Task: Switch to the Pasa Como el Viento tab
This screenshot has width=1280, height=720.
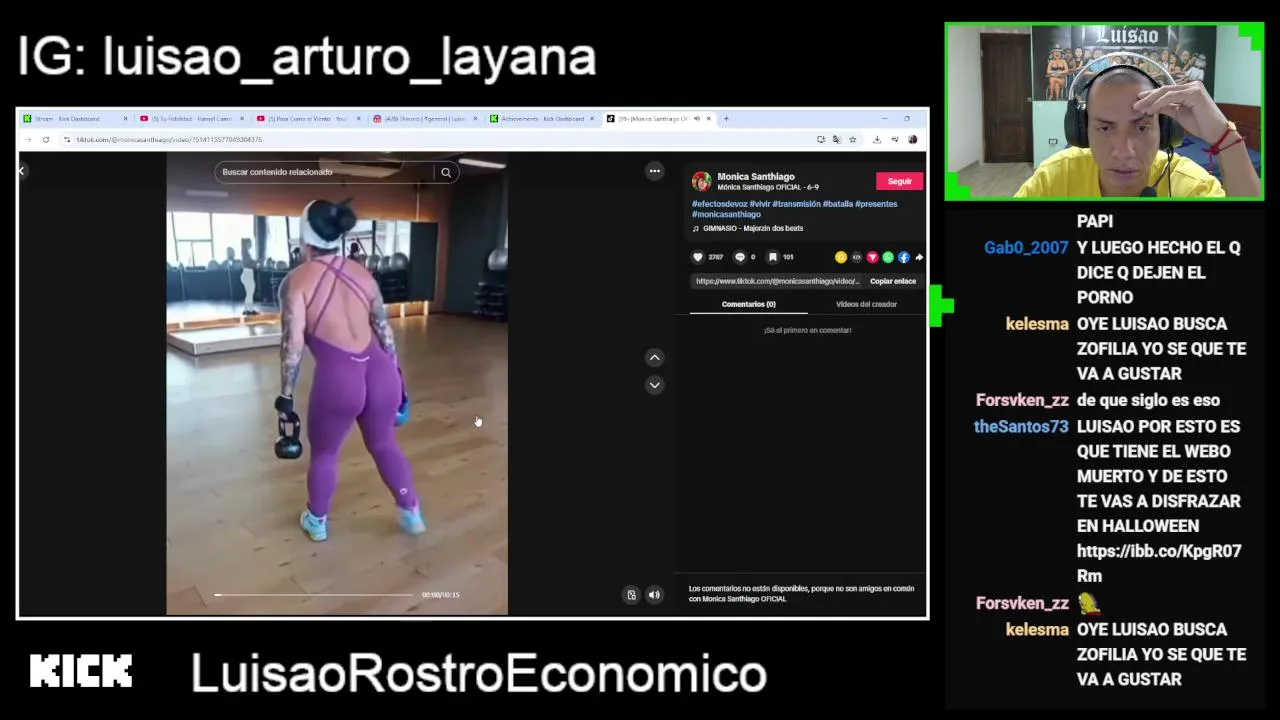Action: 307,119
